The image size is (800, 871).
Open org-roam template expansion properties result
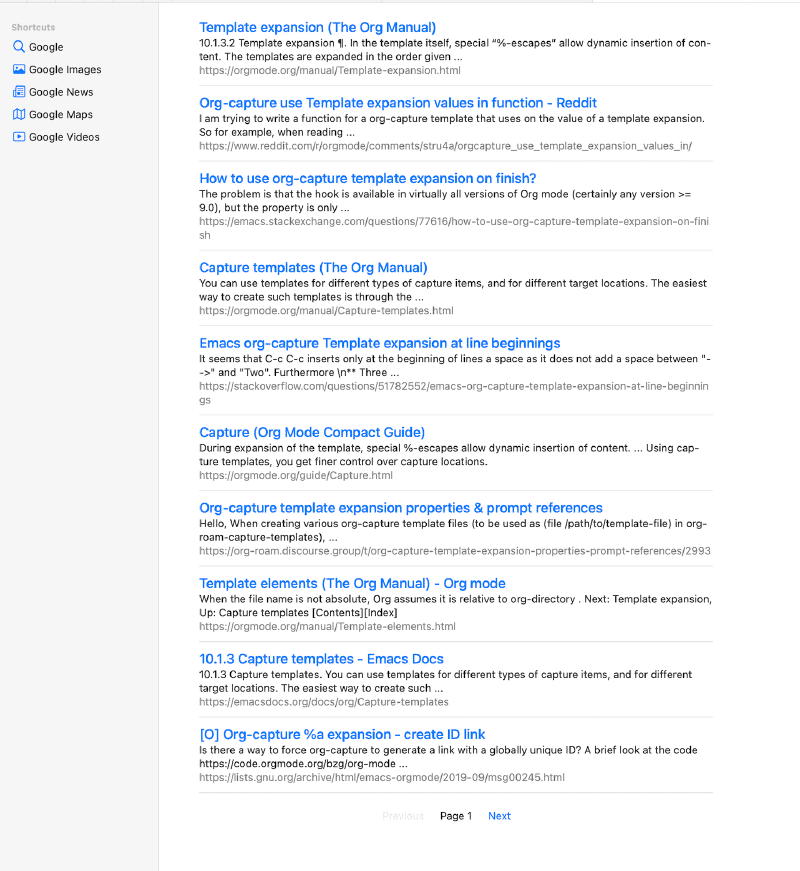[x=400, y=508]
